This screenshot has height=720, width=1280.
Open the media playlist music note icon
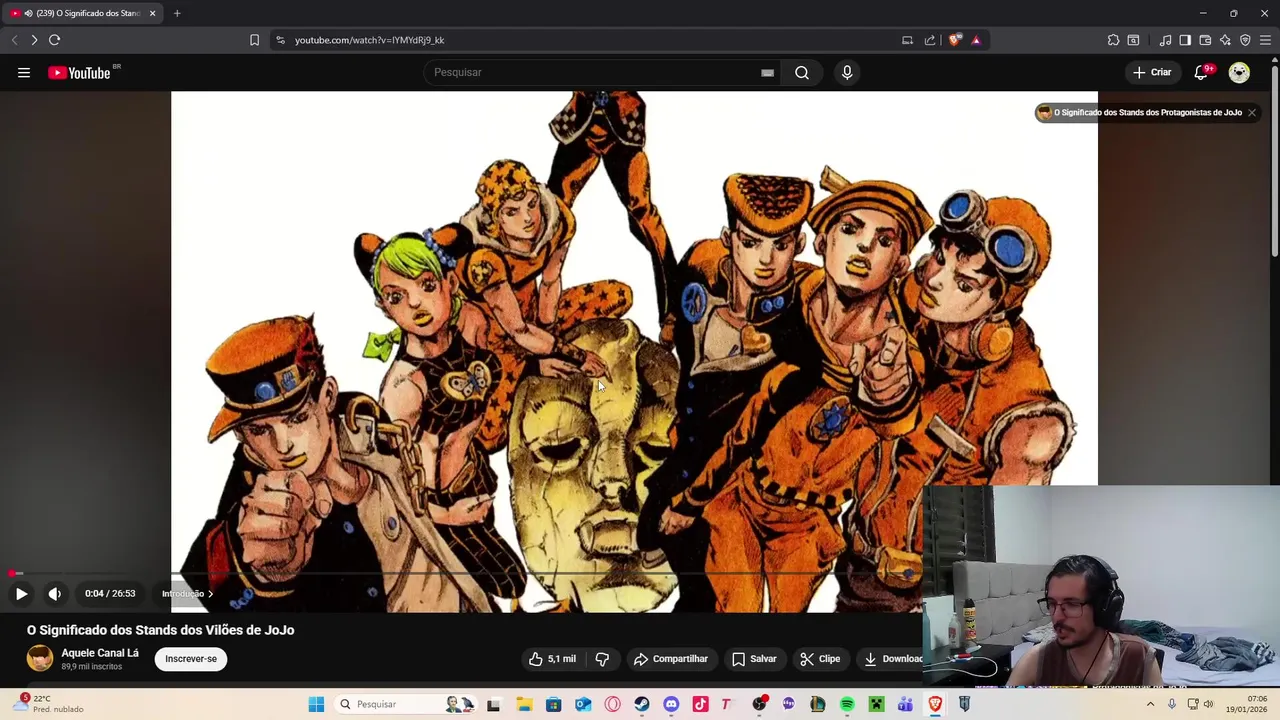[x=1165, y=40]
